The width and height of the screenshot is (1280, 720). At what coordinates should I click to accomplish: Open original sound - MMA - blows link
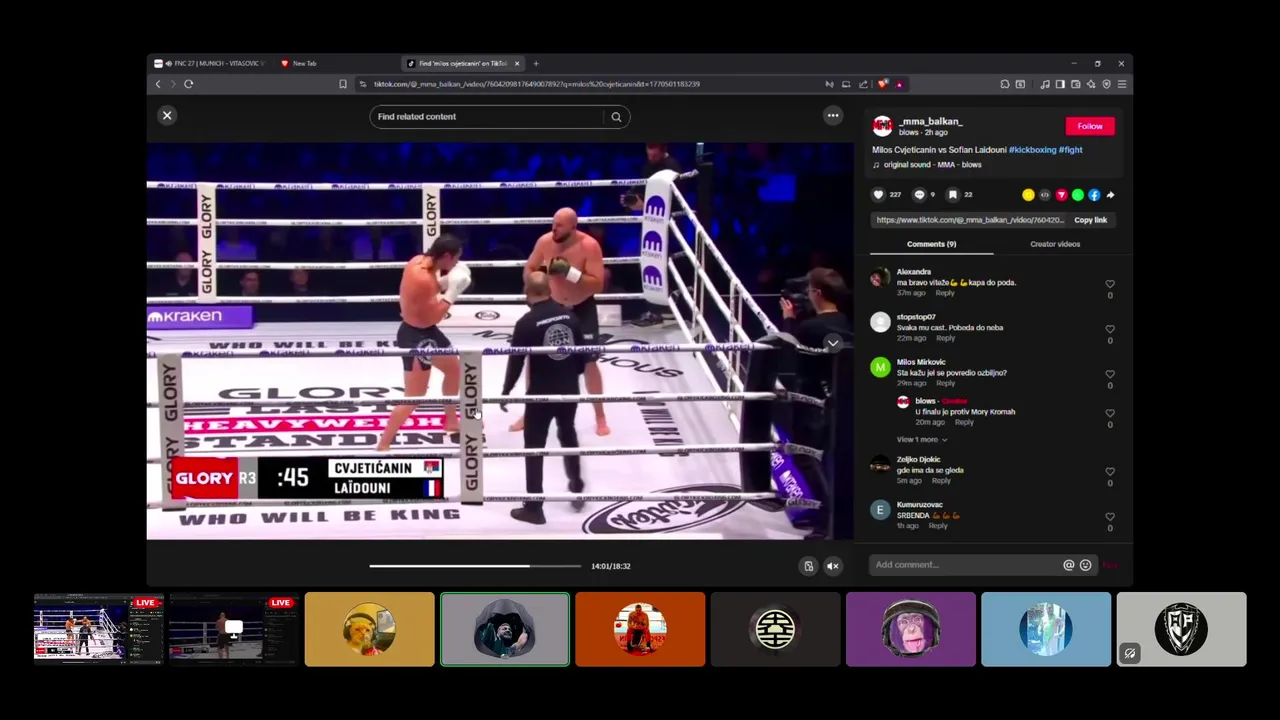932,165
